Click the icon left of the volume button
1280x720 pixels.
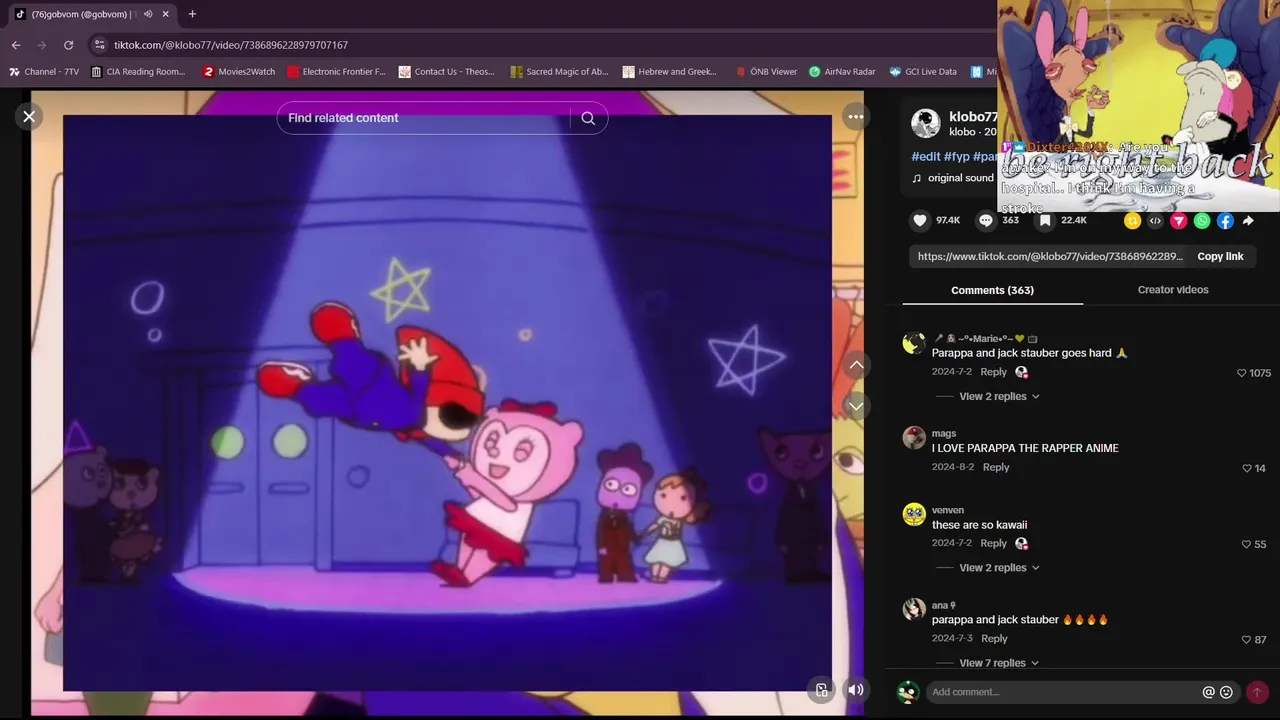tap(822, 689)
